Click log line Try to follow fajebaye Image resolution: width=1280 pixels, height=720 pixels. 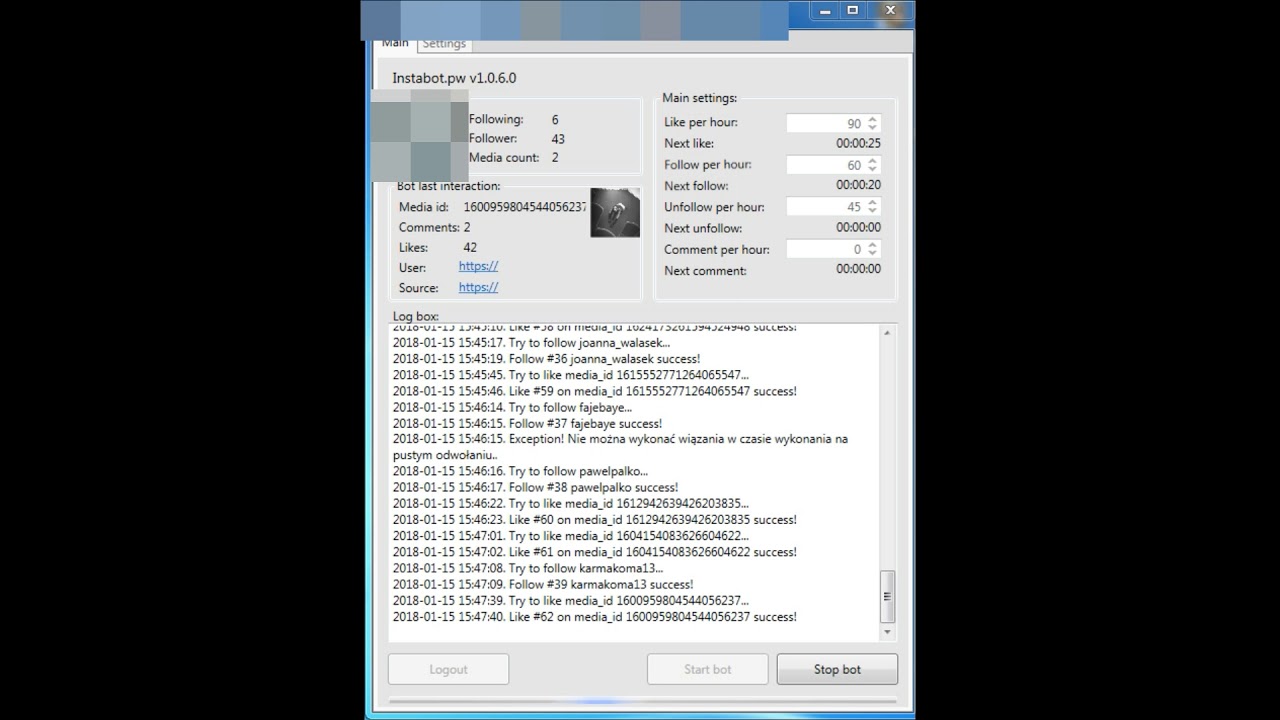pyautogui.click(x=512, y=407)
